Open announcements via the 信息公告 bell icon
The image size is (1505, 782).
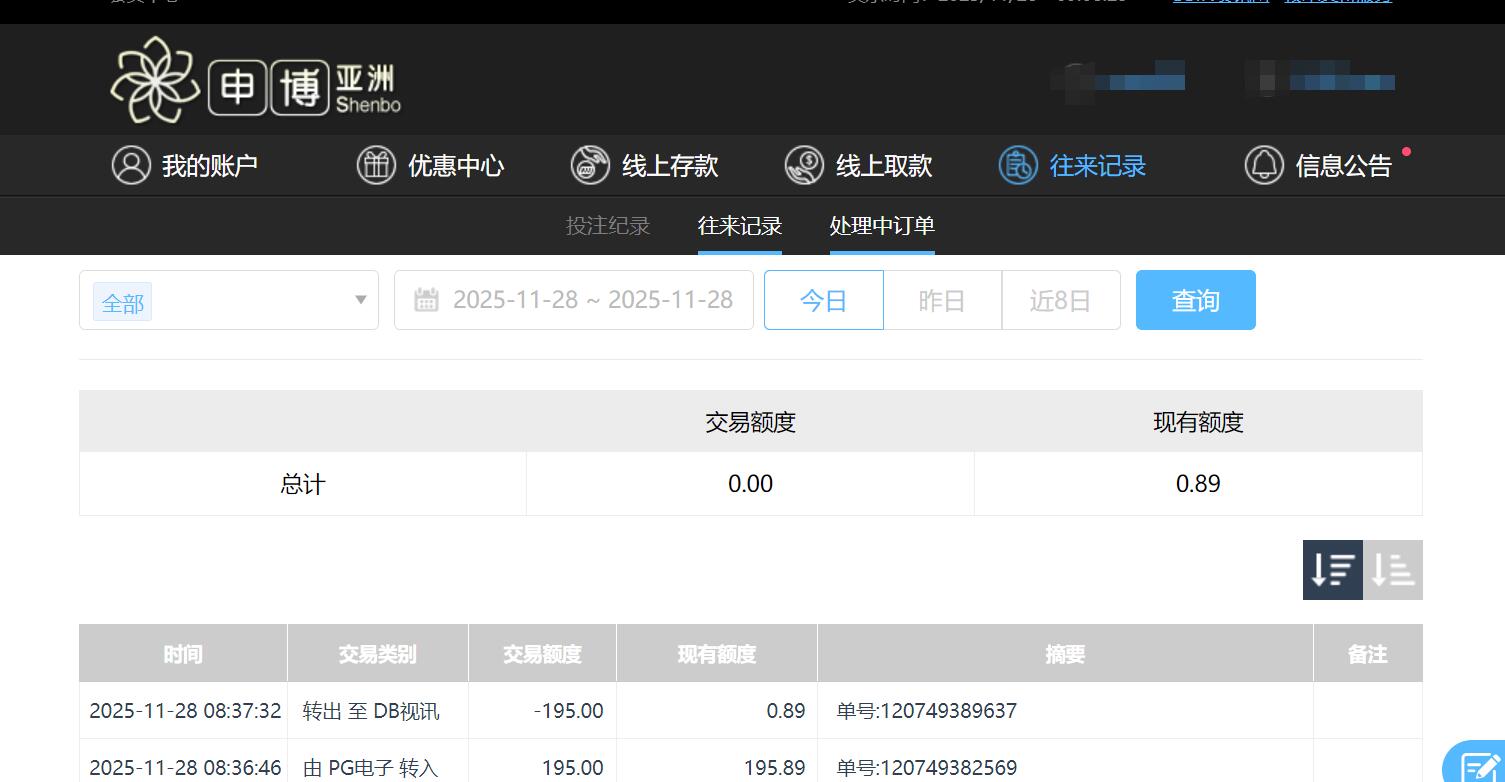1264,165
